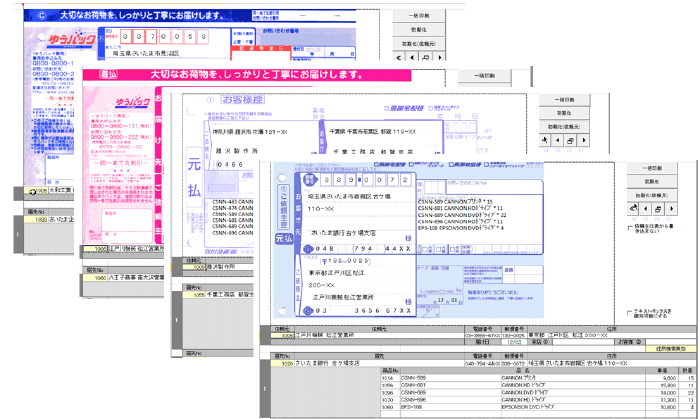
Task: Click next arrow in back blue Yu-Pack window
Action: [439, 57]
